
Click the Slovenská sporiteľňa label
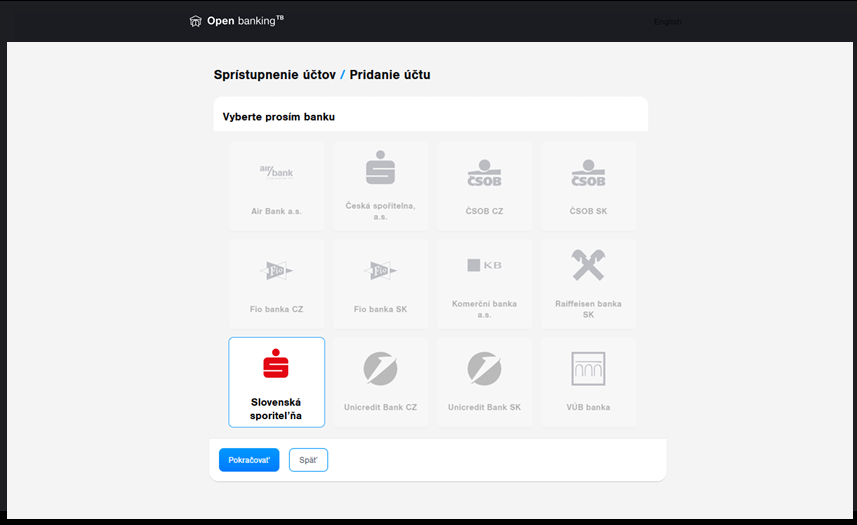(276, 409)
